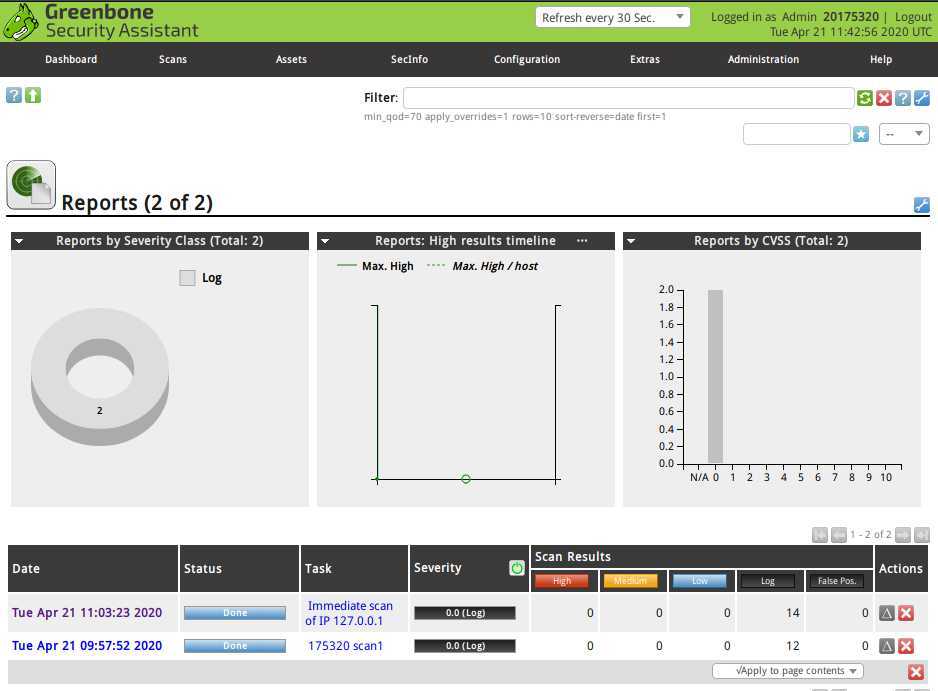Go to first page arrow icon above table
Image resolution: width=938 pixels, height=691 pixels.
820,534
